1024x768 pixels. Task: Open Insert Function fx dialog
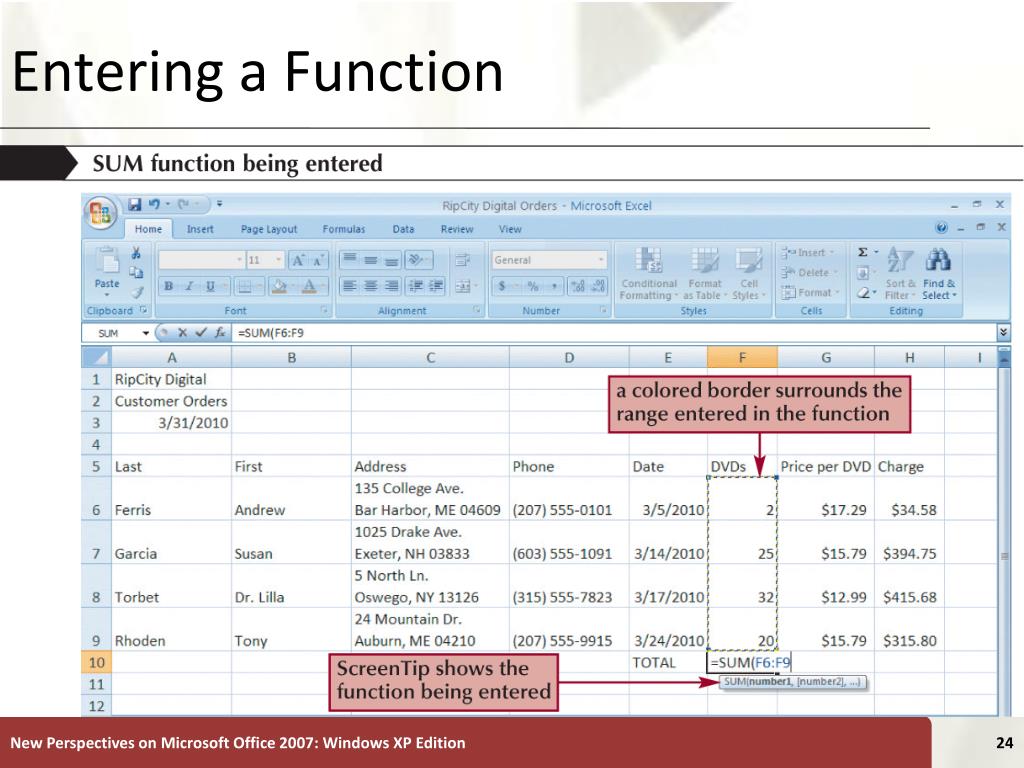tap(221, 332)
